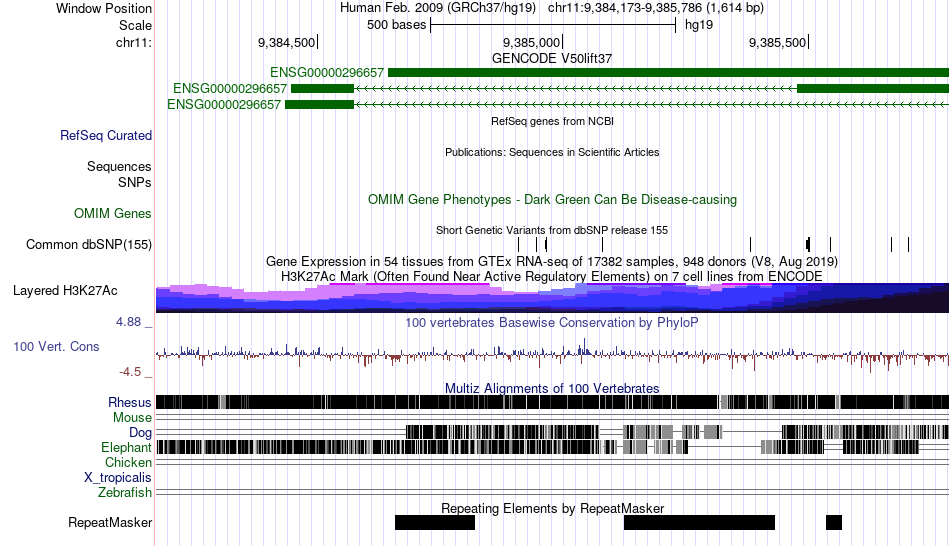Click the 9,385,000 ruler coordinate
This screenshot has width=950, height=546.
pos(531,42)
